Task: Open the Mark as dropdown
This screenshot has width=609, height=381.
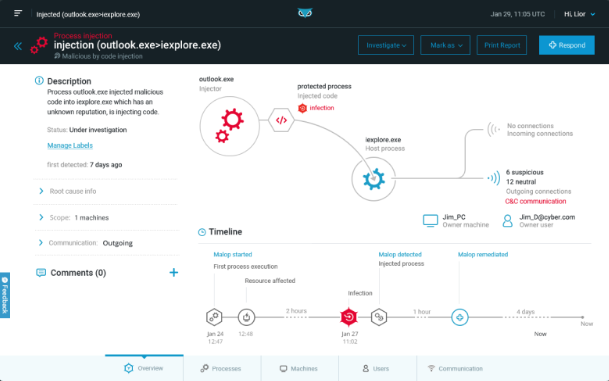Action: [x=445, y=45]
